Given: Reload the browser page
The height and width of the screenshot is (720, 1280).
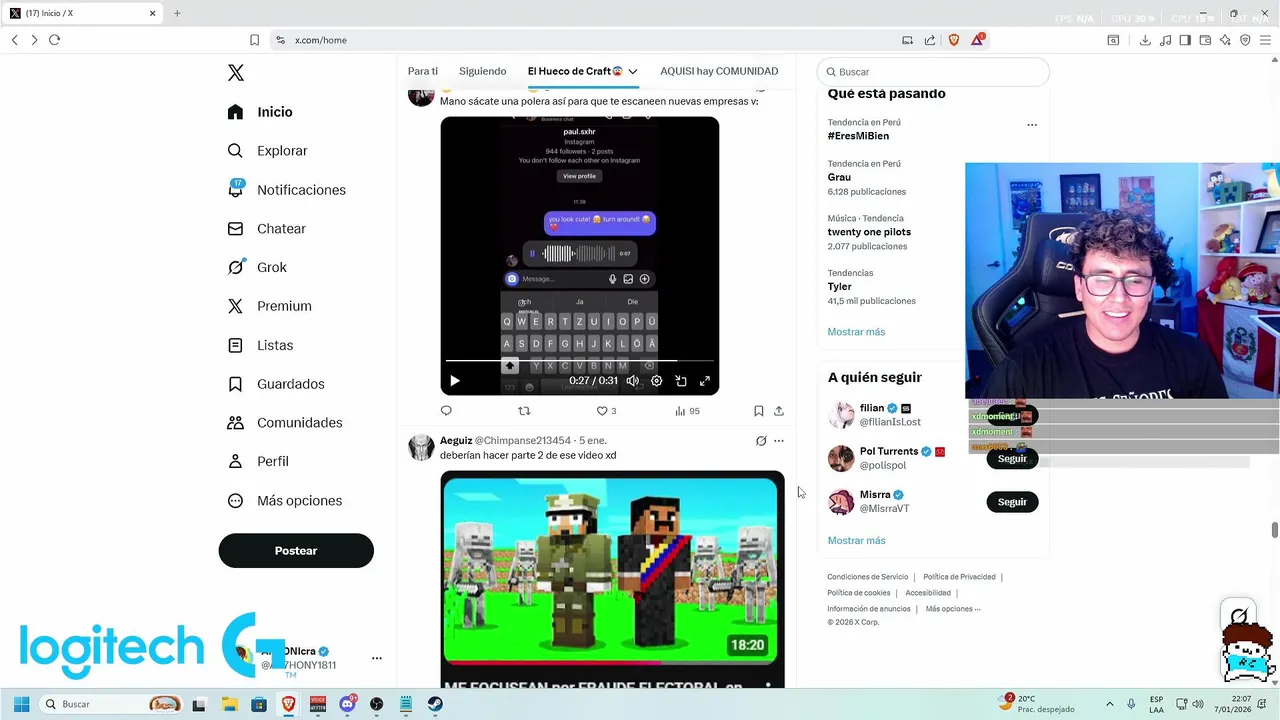Looking at the screenshot, I should coord(54,40).
